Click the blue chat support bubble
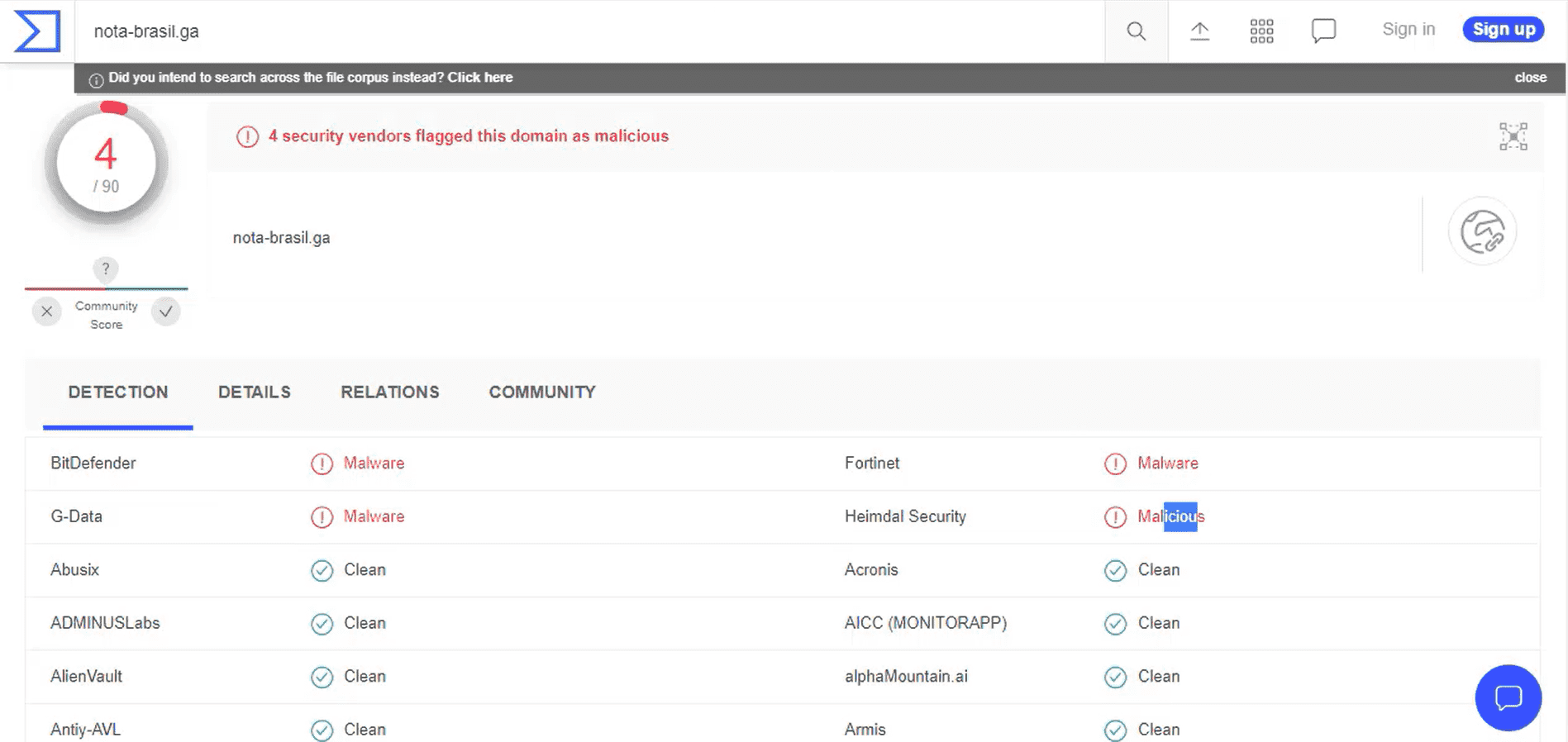Image resolution: width=1568 pixels, height=742 pixels. coord(1508,697)
